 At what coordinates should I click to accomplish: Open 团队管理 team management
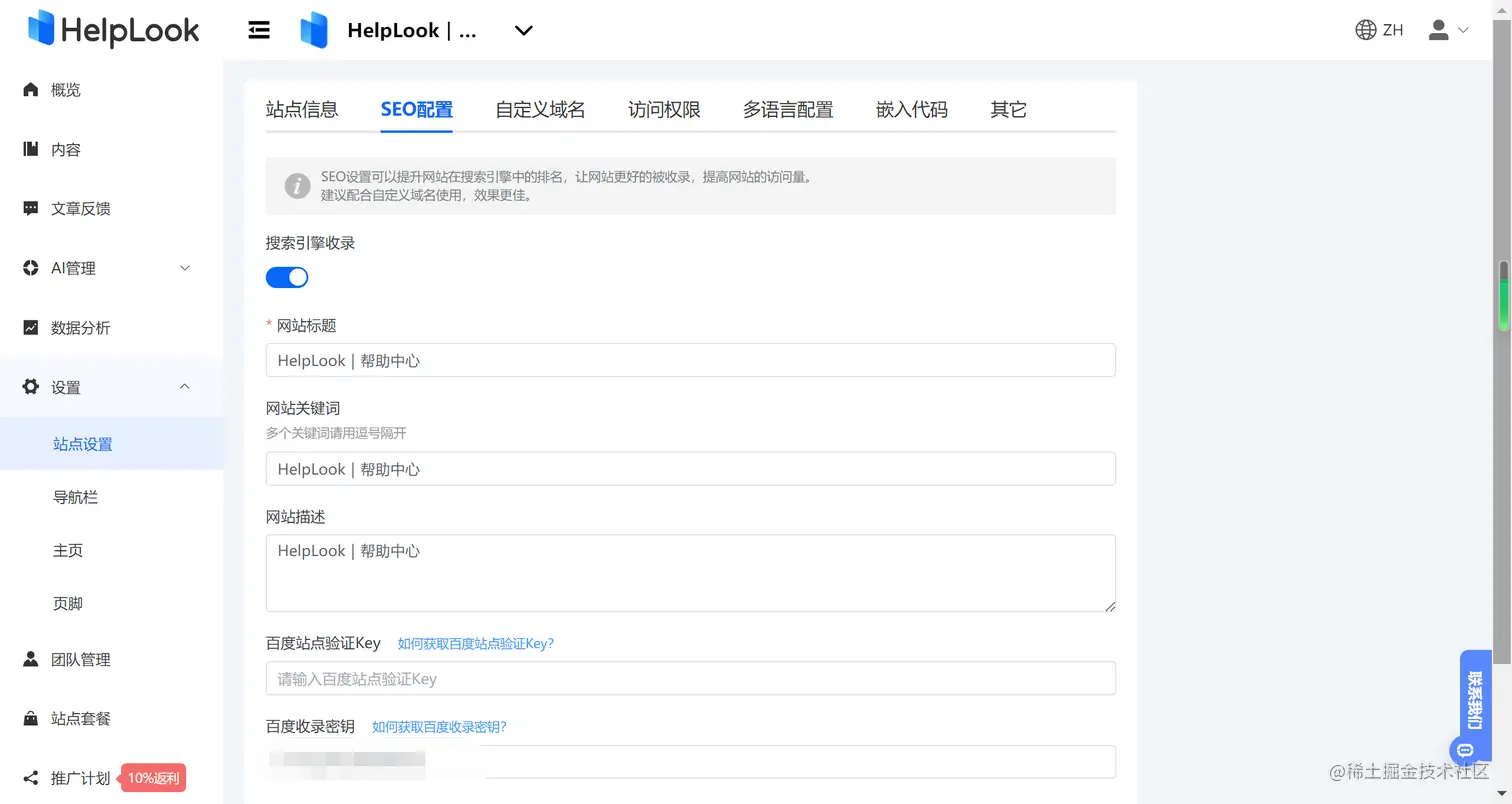(x=81, y=659)
